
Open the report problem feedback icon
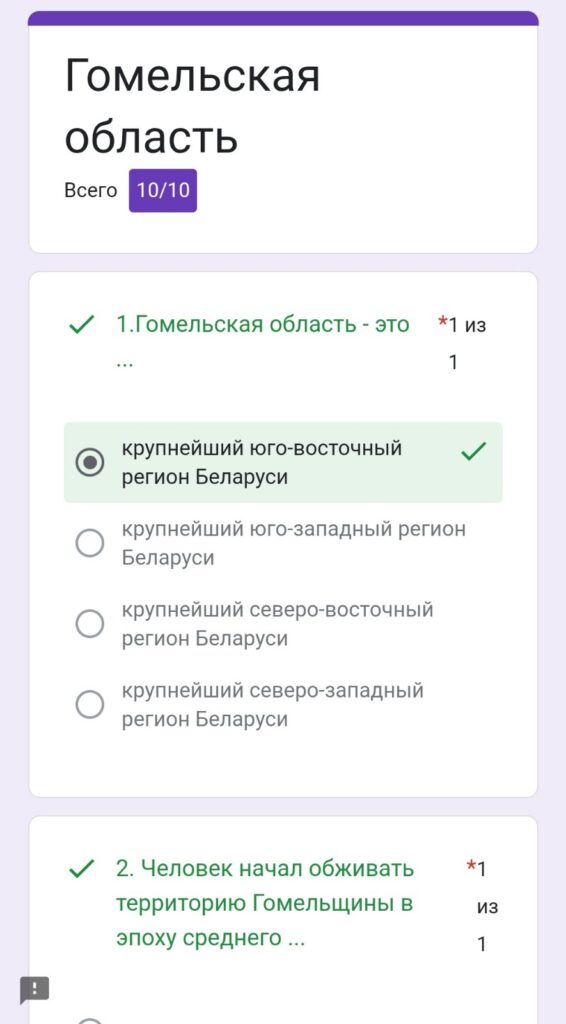coord(34,989)
